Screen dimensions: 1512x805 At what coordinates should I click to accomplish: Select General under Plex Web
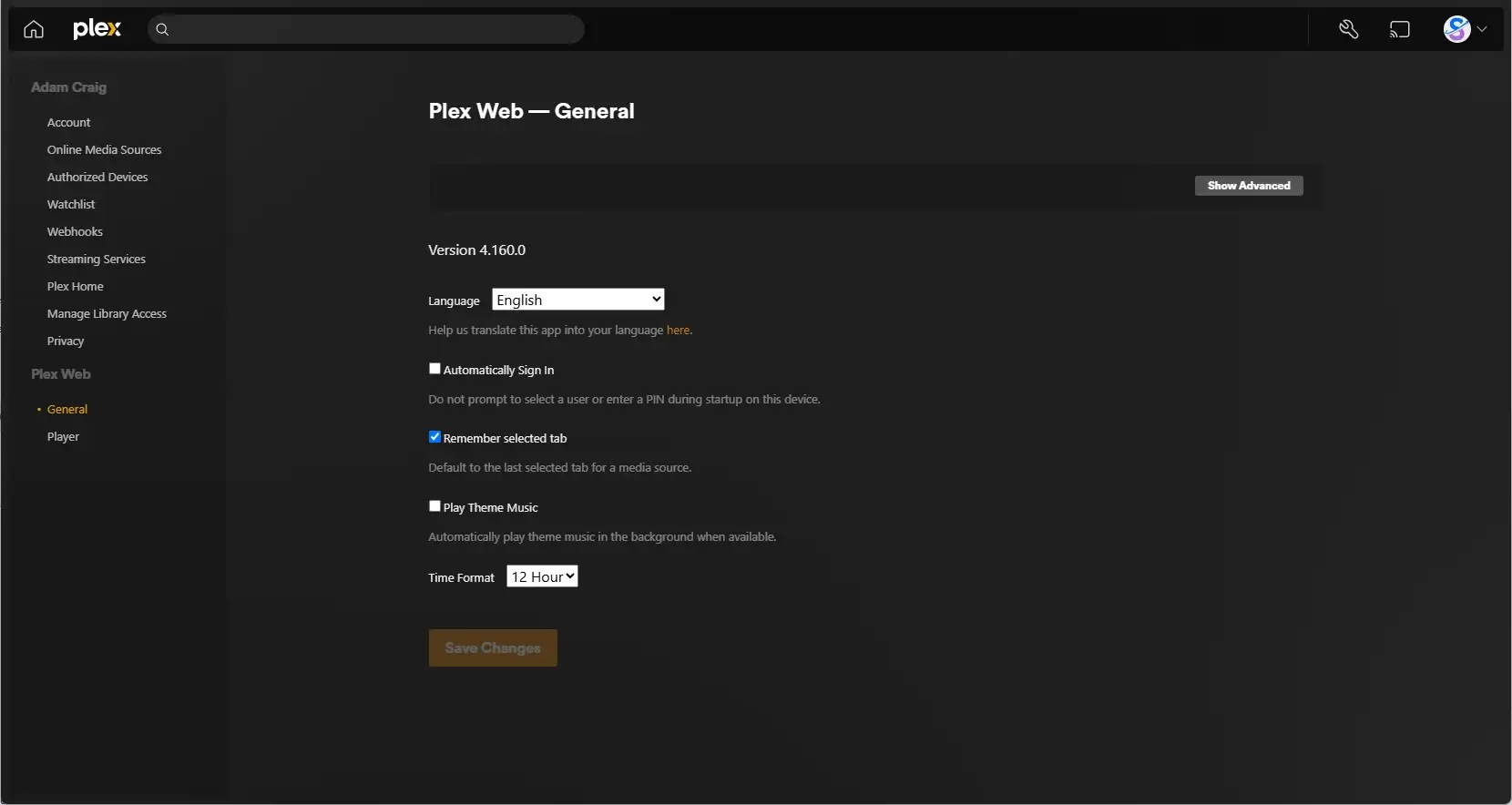[x=67, y=409]
